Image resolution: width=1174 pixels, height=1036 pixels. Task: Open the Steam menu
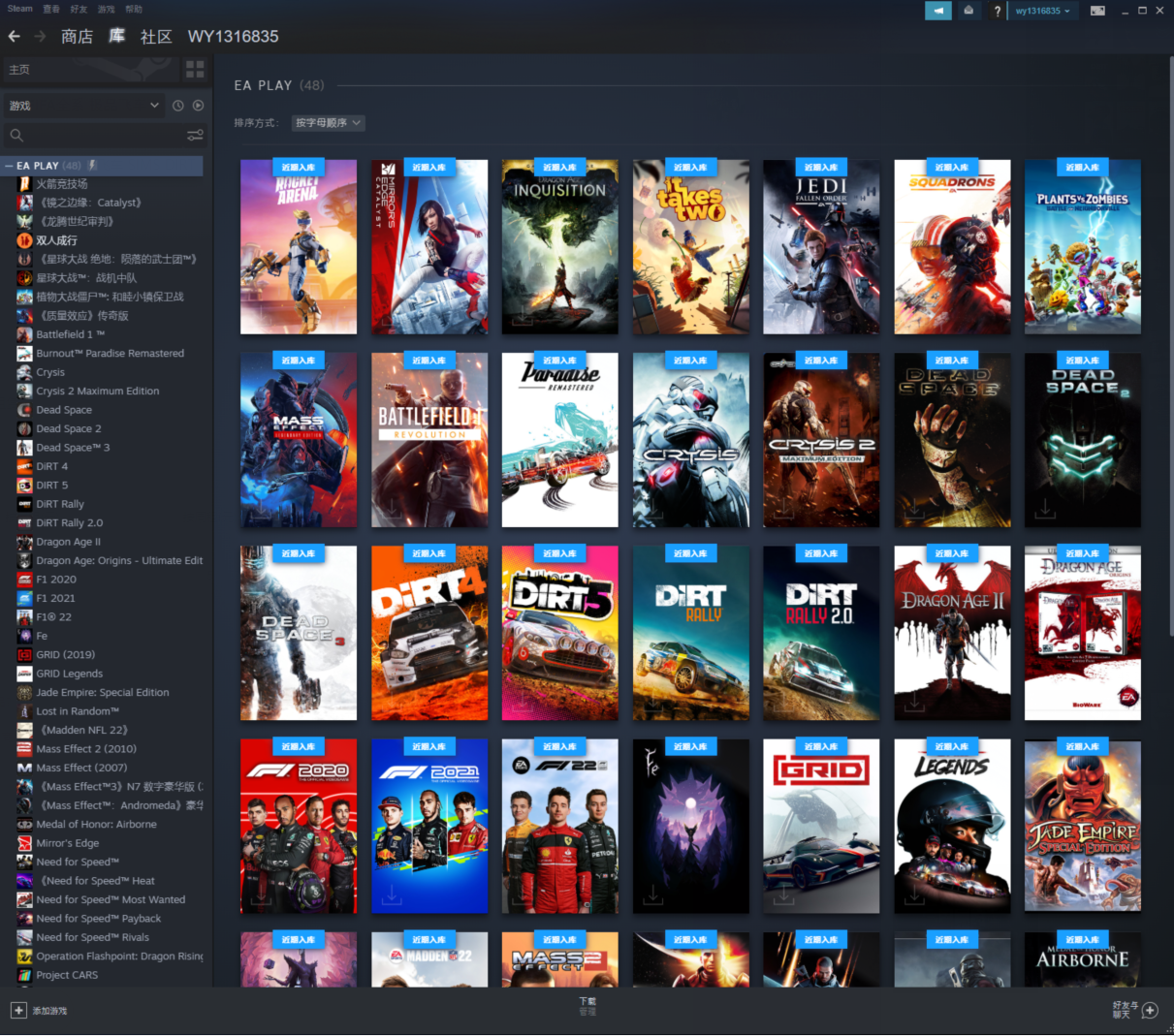pyautogui.click(x=19, y=9)
